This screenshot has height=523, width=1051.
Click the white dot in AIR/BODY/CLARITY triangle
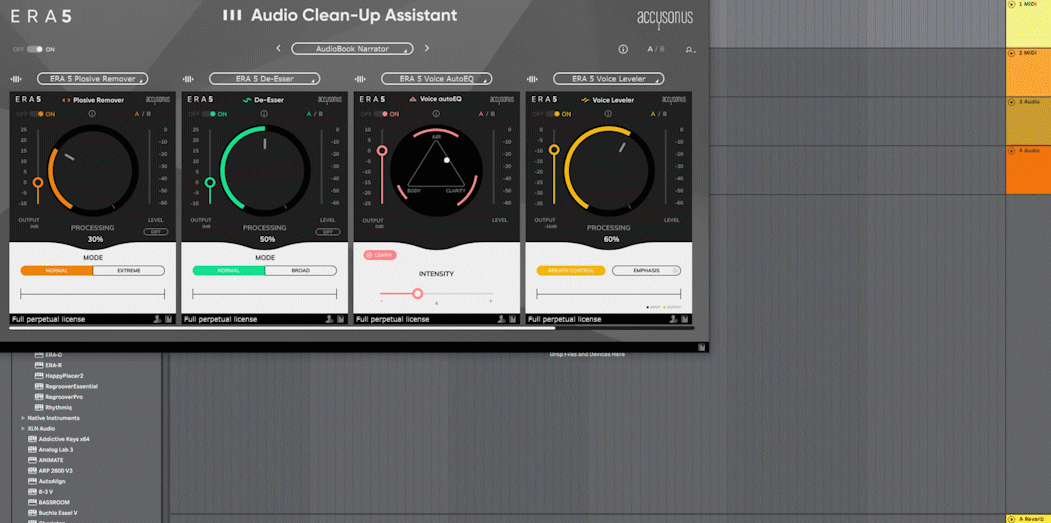point(447,160)
